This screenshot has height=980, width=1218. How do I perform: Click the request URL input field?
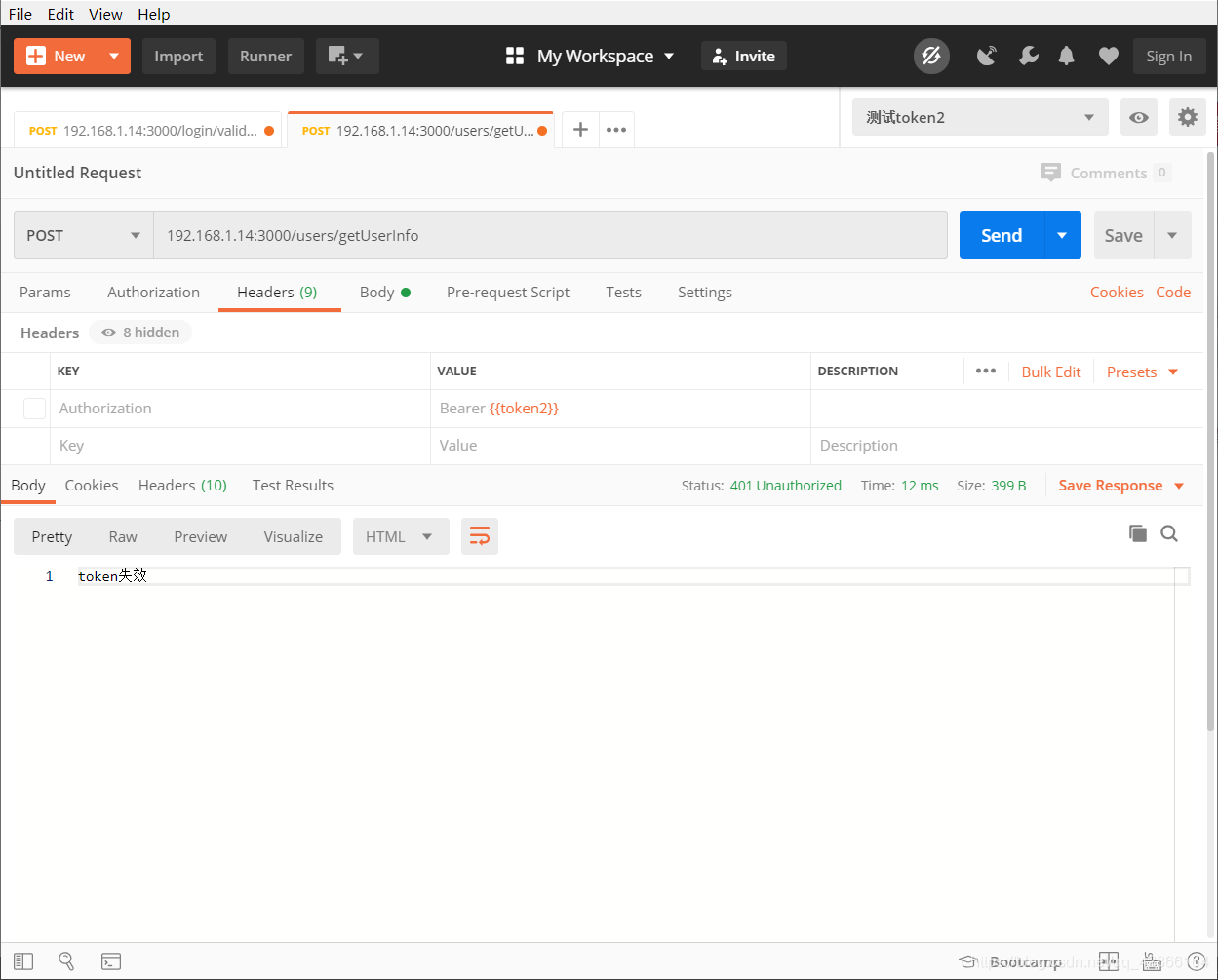550,235
